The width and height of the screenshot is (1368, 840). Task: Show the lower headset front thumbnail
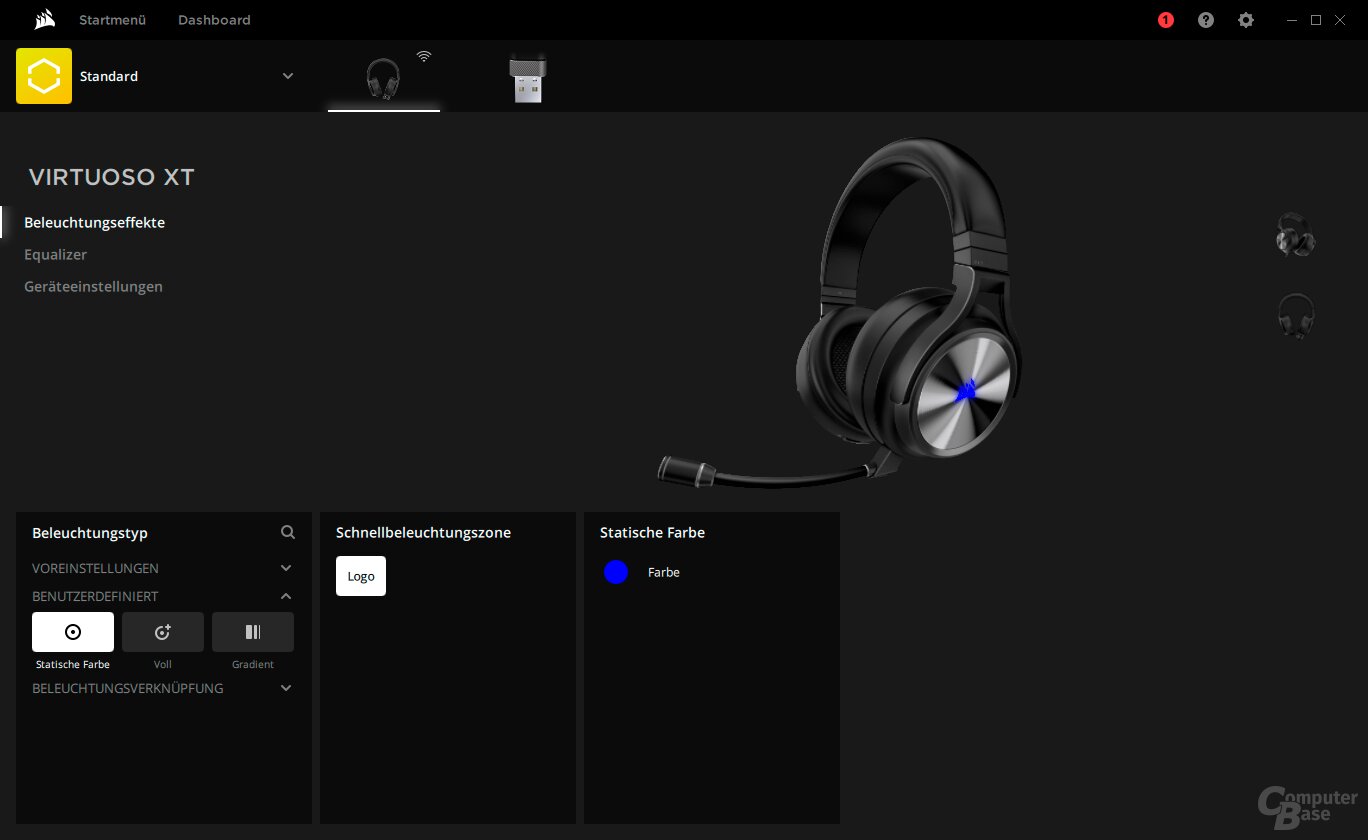[x=1296, y=315]
